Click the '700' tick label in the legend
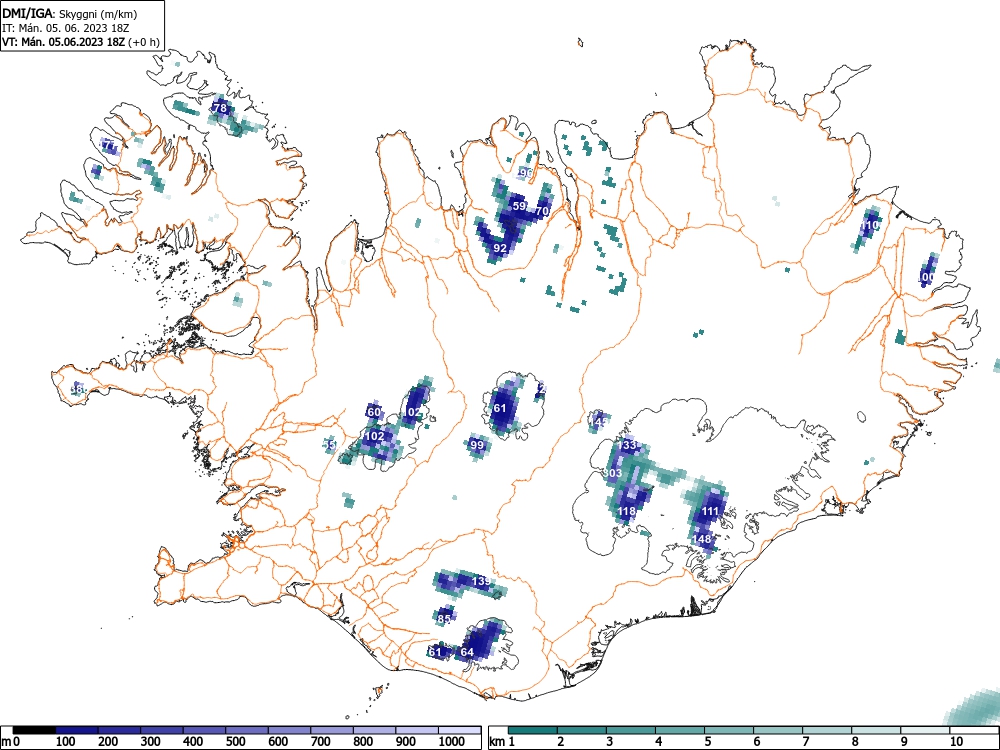The height and width of the screenshot is (750, 1000). [x=321, y=742]
